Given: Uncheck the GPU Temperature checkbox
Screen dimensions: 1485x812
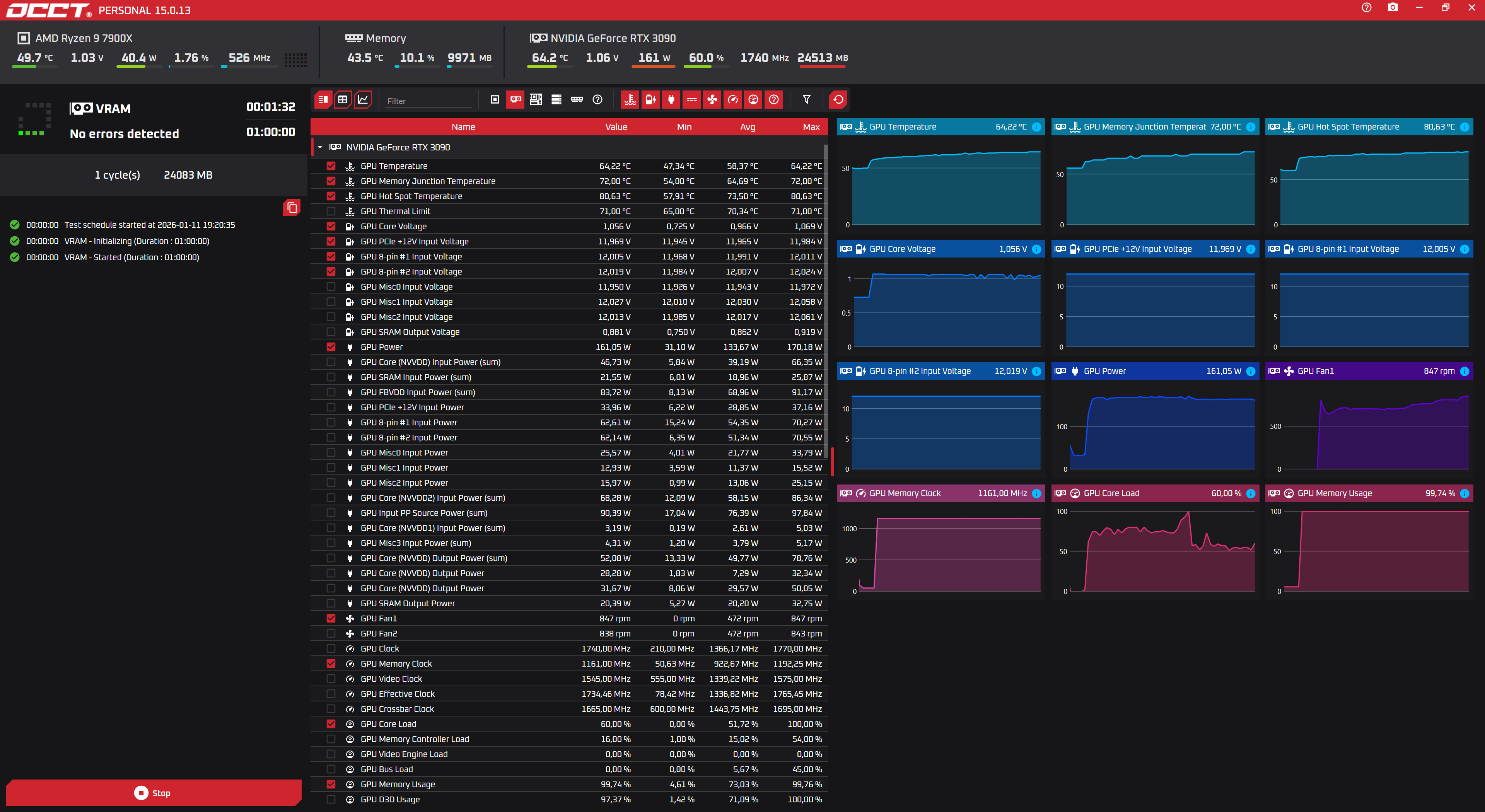Looking at the screenshot, I should tap(331, 166).
